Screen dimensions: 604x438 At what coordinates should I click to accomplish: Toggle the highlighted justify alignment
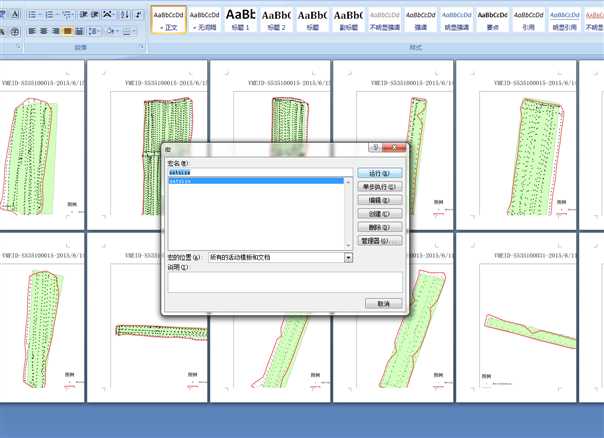(67, 31)
